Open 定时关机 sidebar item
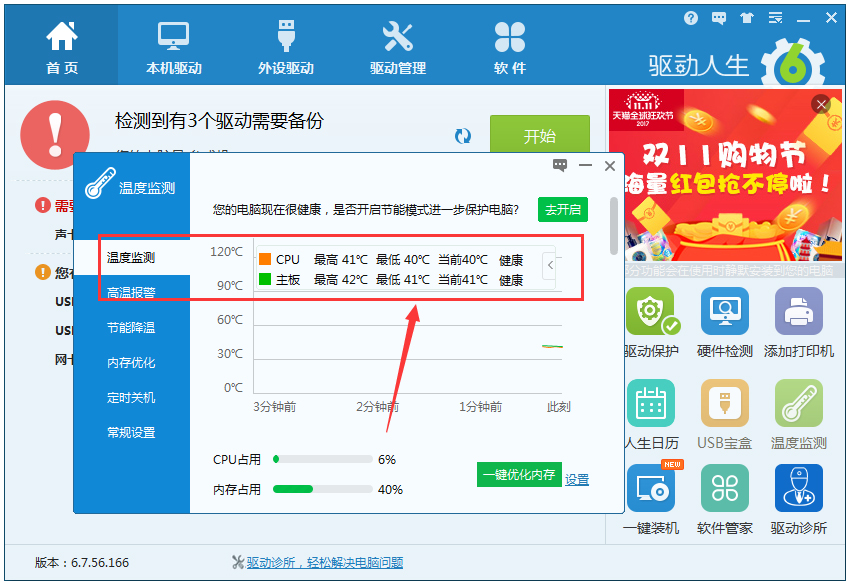 point(131,398)
